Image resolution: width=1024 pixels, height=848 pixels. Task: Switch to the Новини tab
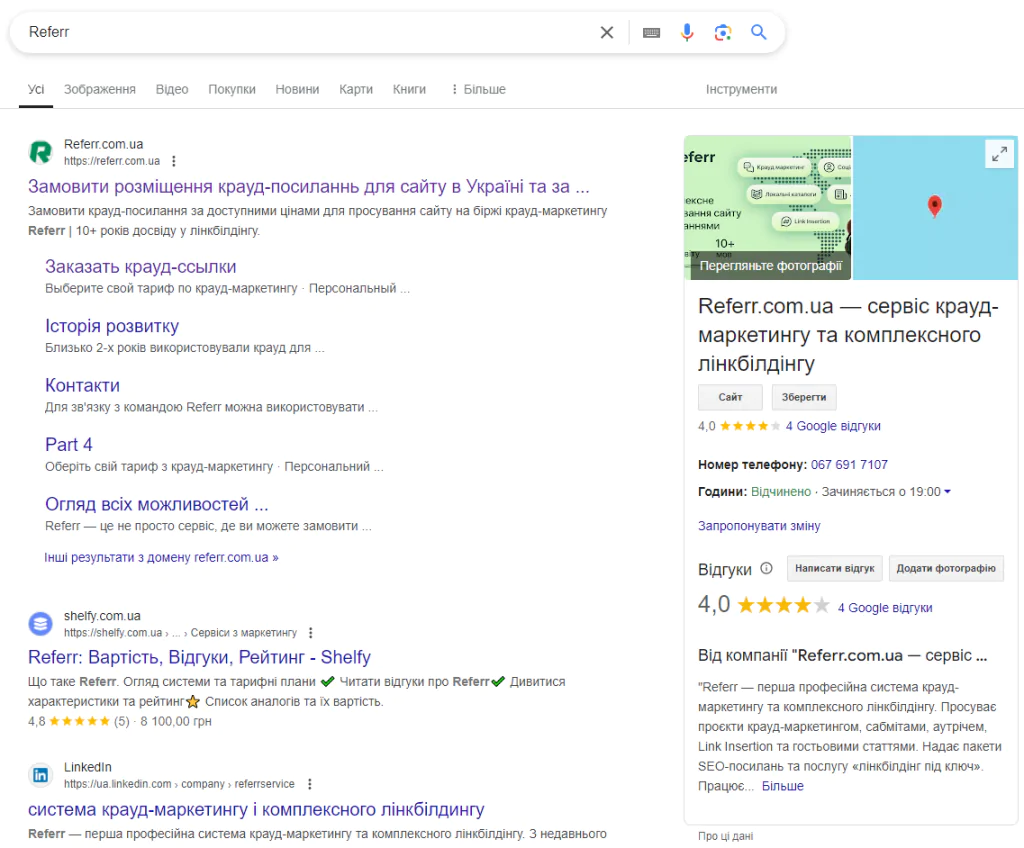click(x=297, y=89)
